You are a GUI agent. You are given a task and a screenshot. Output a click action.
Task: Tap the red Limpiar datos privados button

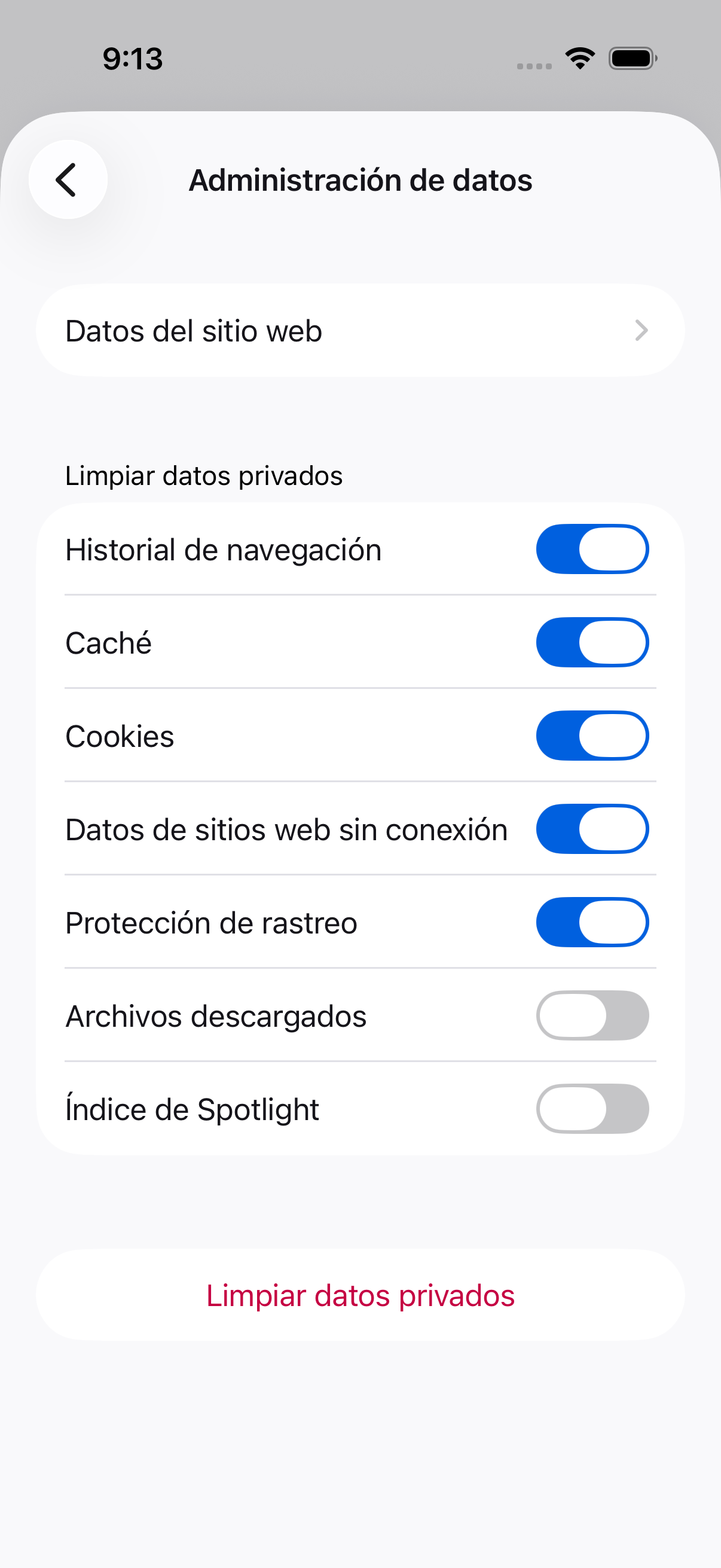[x=360, y=1295]
